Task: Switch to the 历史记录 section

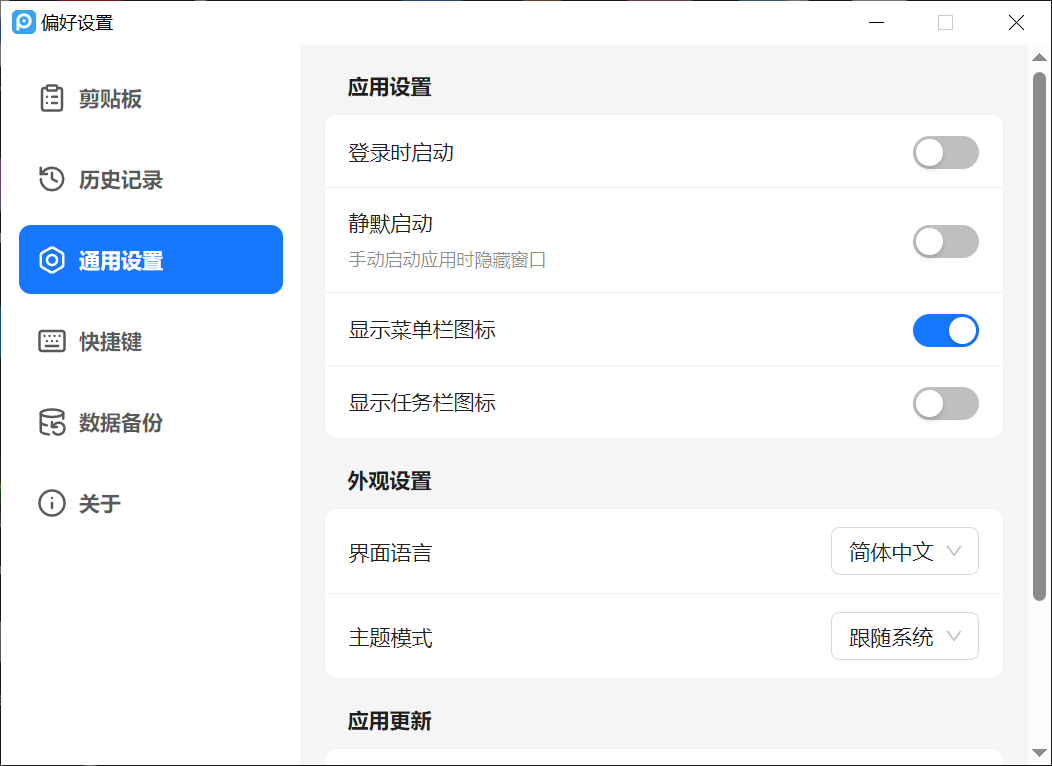Action: 151,179
